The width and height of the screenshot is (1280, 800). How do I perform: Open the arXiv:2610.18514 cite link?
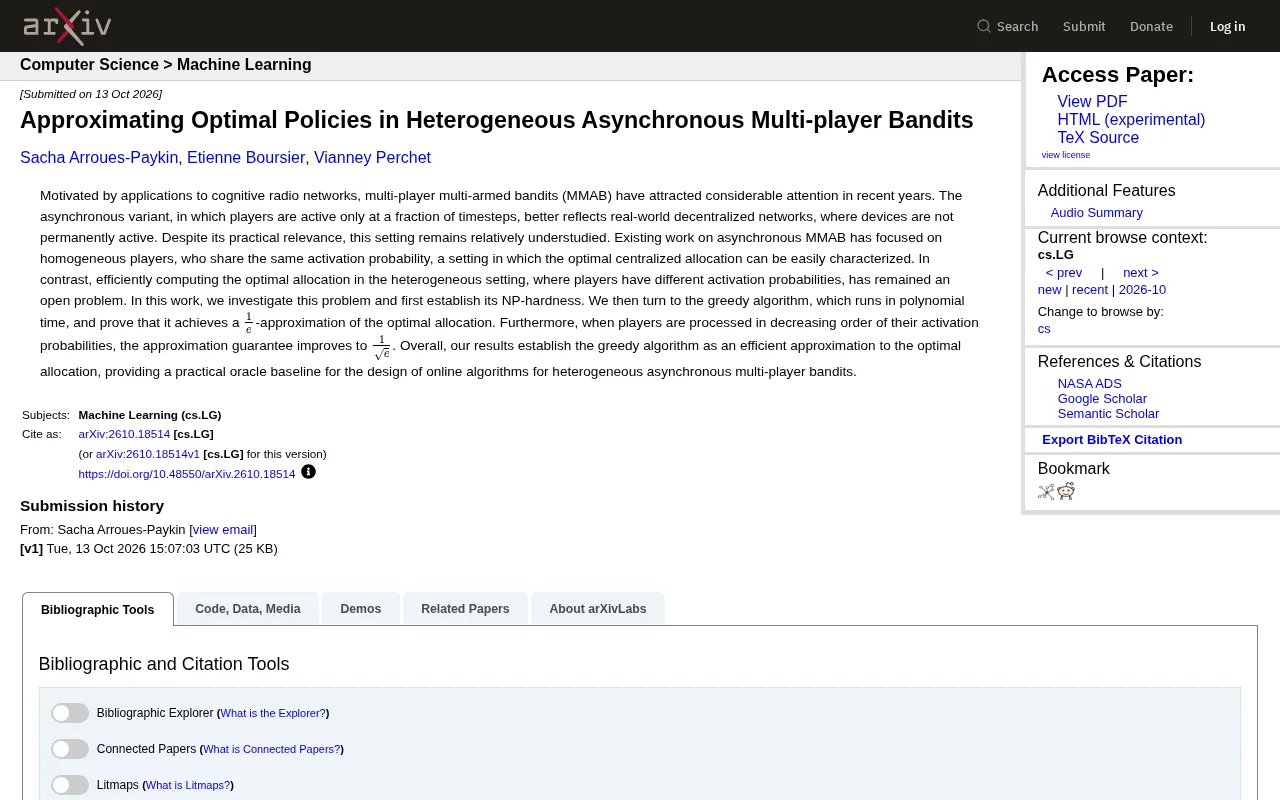(x=124, y=434)
